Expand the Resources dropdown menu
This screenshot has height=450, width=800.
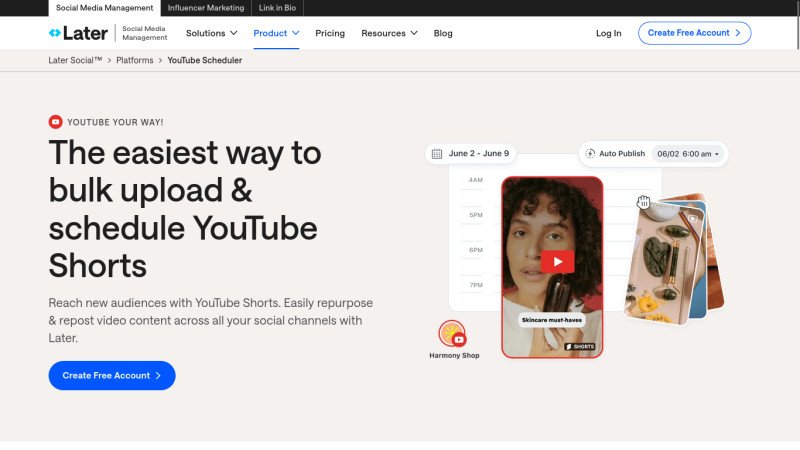click(x=389, y=33)
